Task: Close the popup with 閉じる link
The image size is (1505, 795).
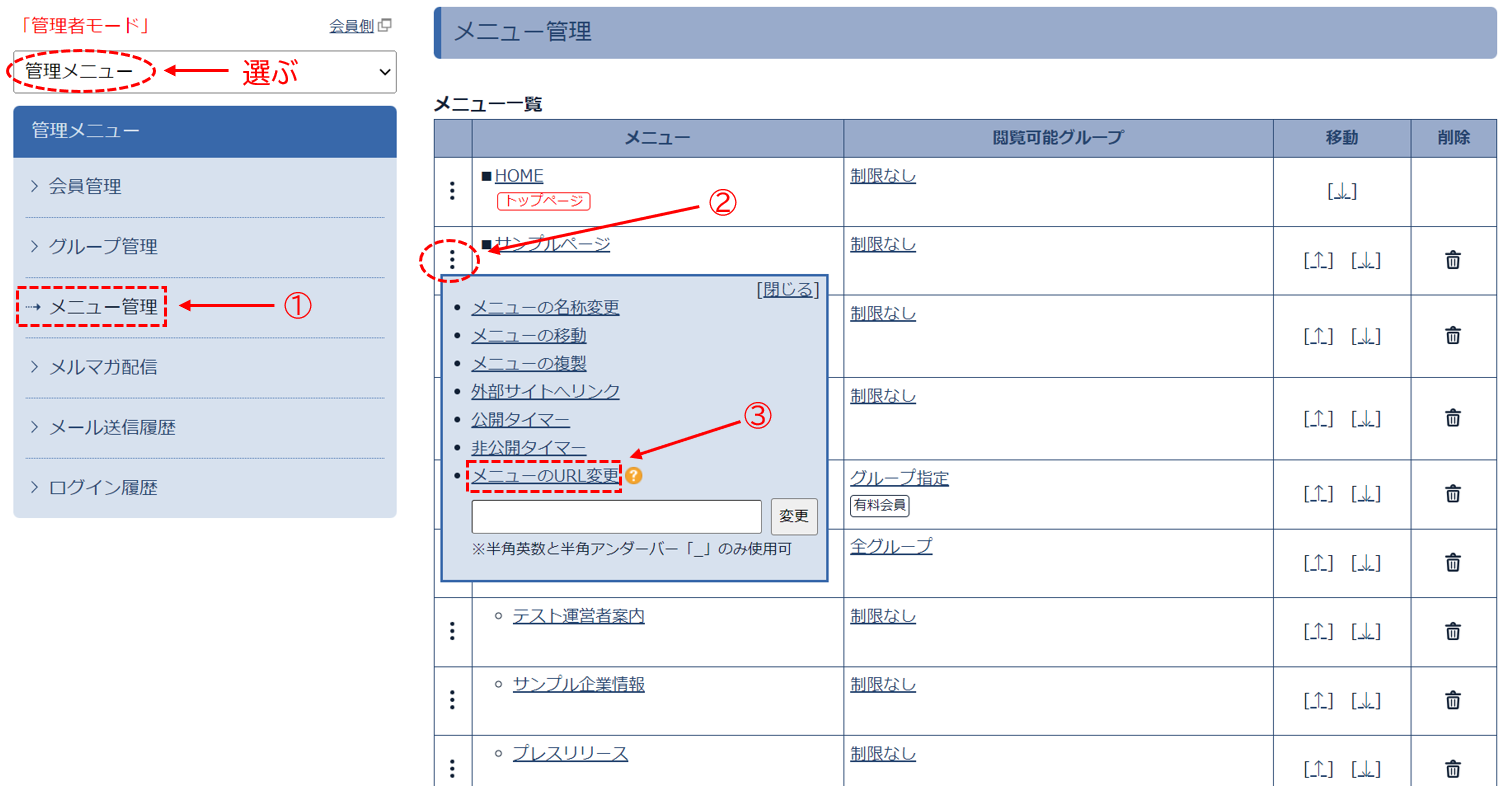Action: (789, 289)
